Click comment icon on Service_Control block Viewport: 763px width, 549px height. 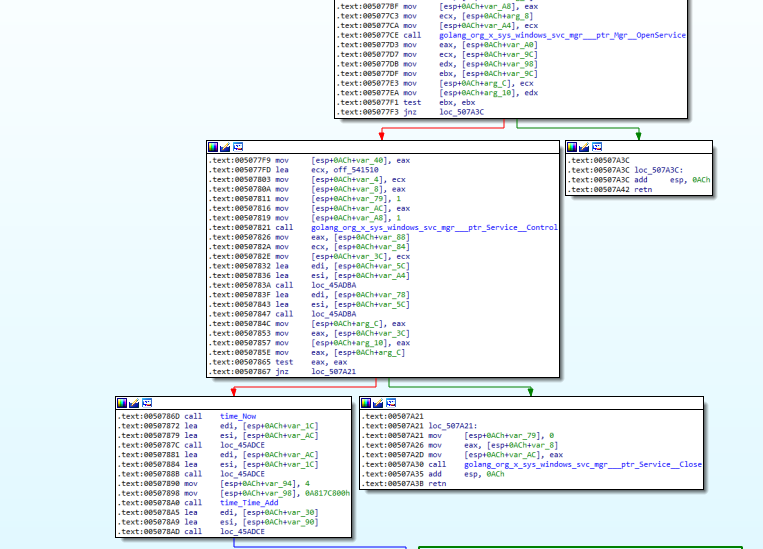pyautogui.click(x=239, y=147)
